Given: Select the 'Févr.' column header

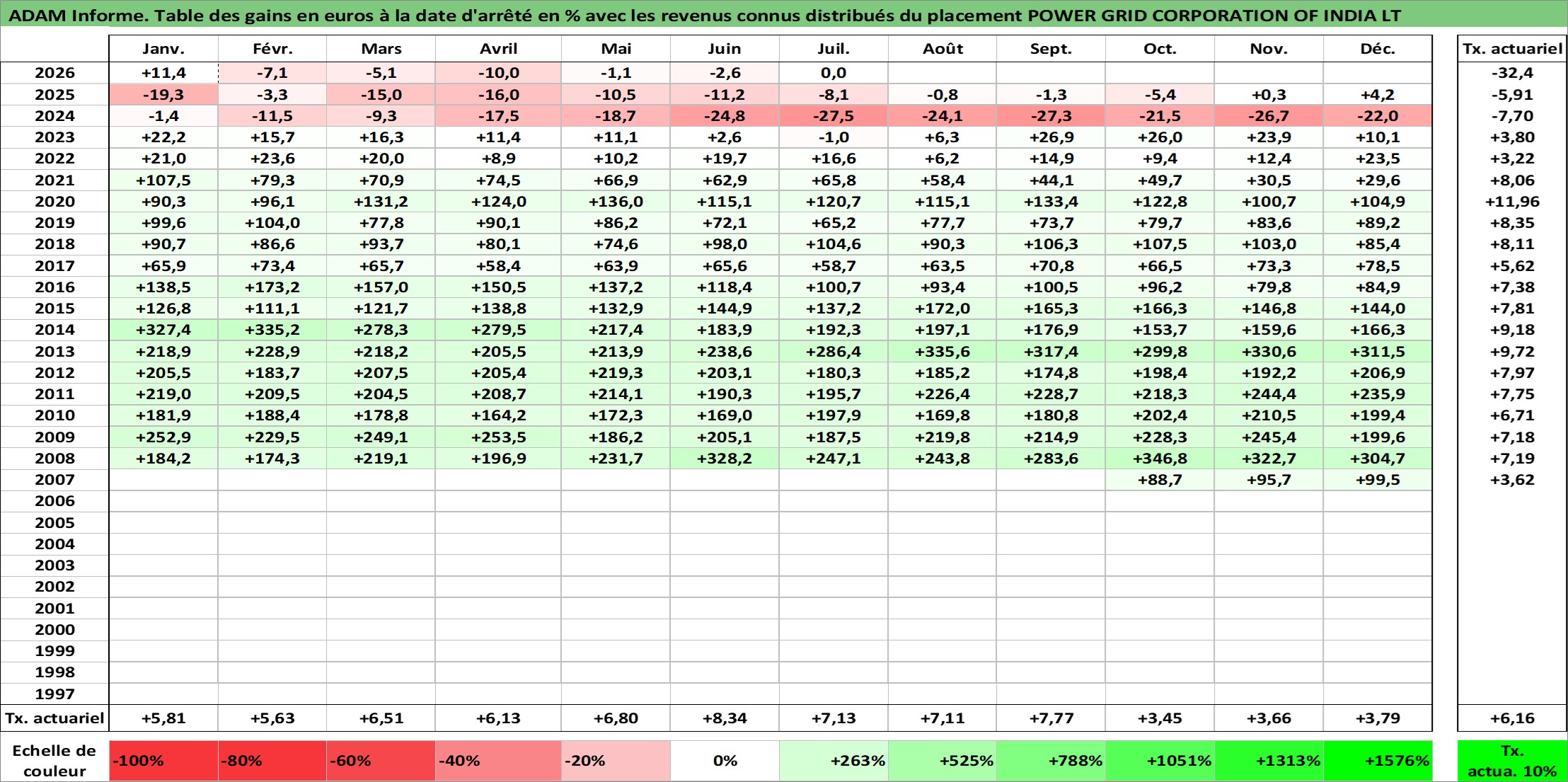Looking at the screenshot, I should [272, 49].
